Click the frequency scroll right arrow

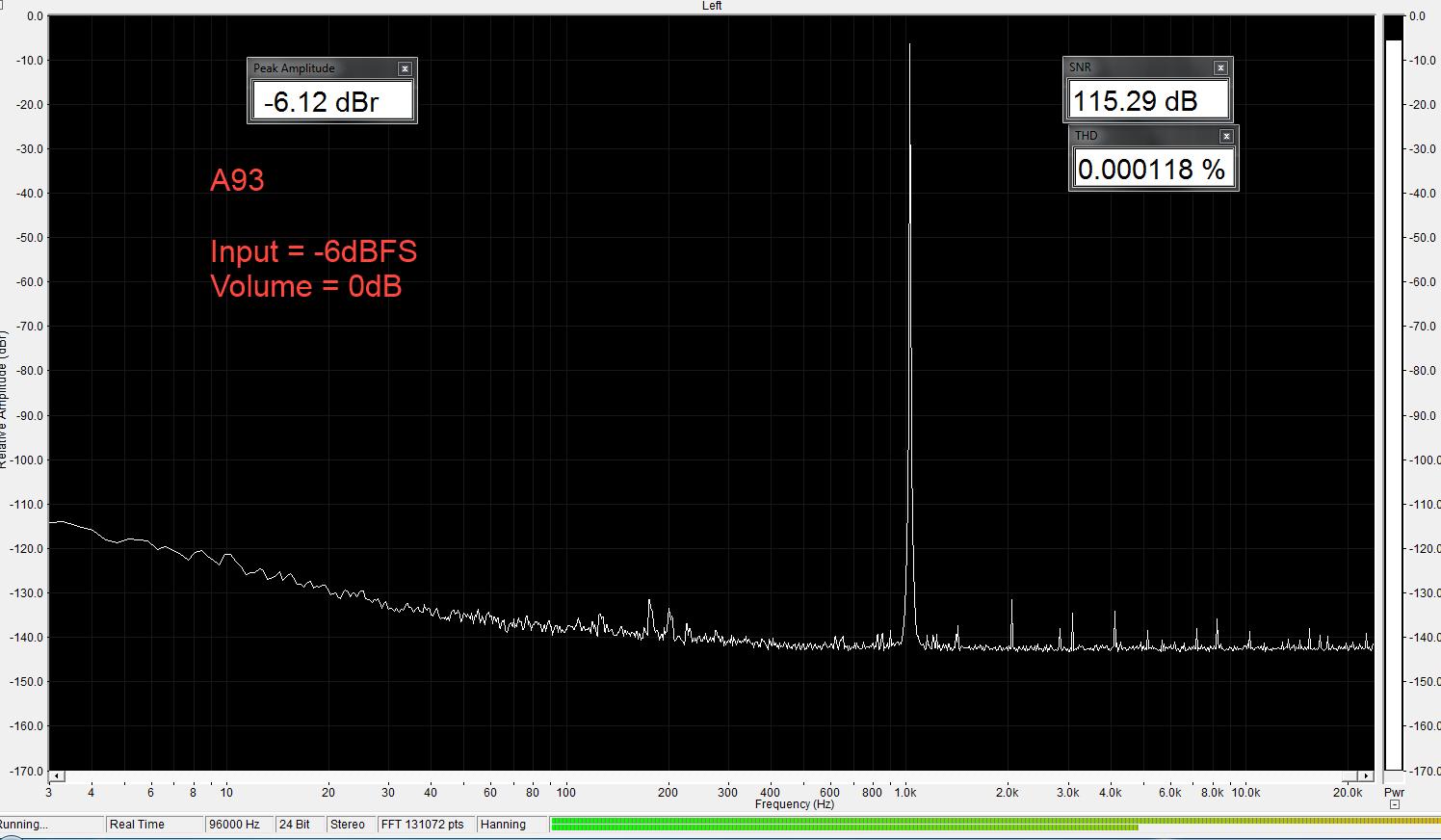coord(1366,775)
